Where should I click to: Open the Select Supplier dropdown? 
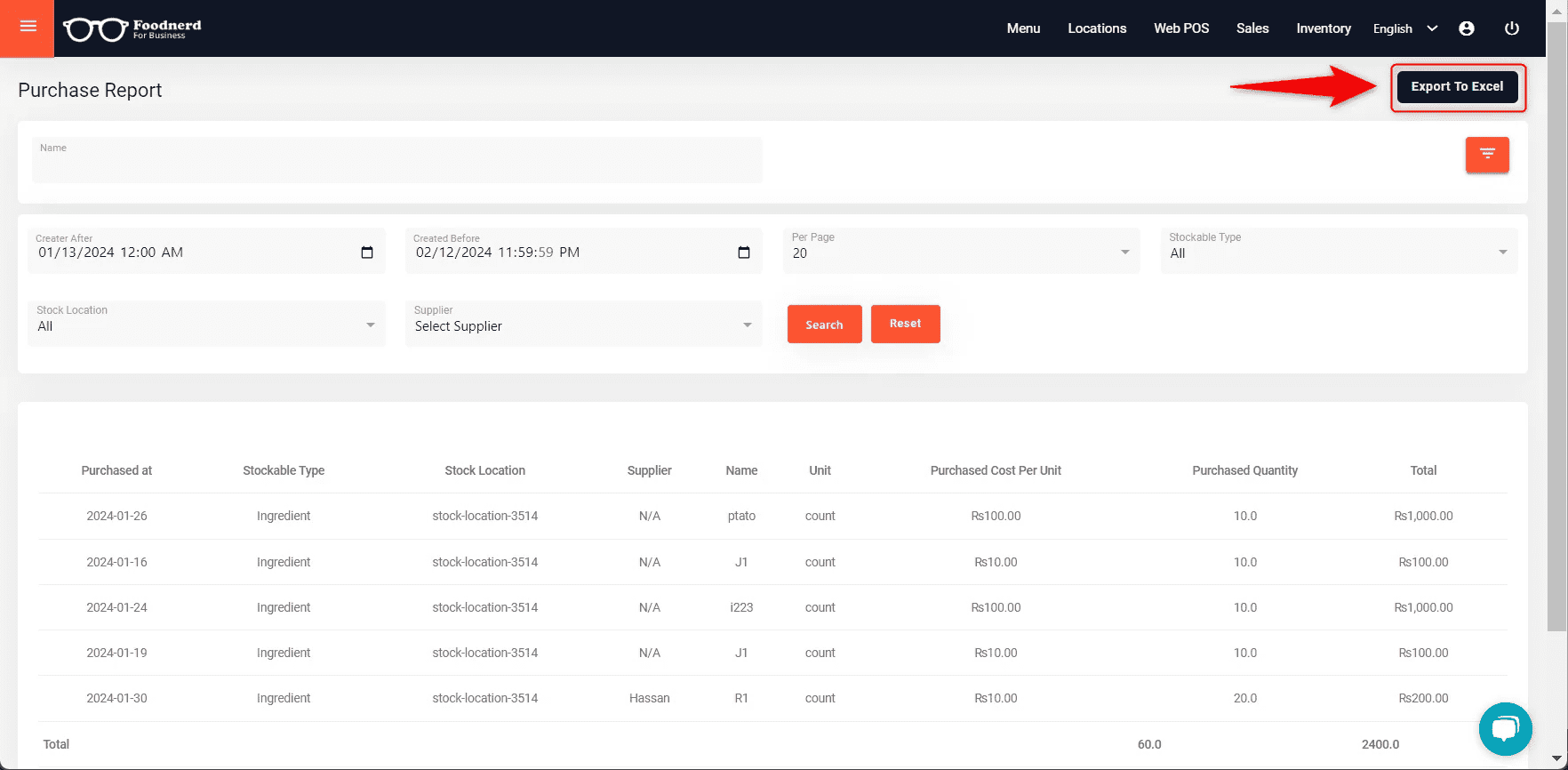(583, 324)
